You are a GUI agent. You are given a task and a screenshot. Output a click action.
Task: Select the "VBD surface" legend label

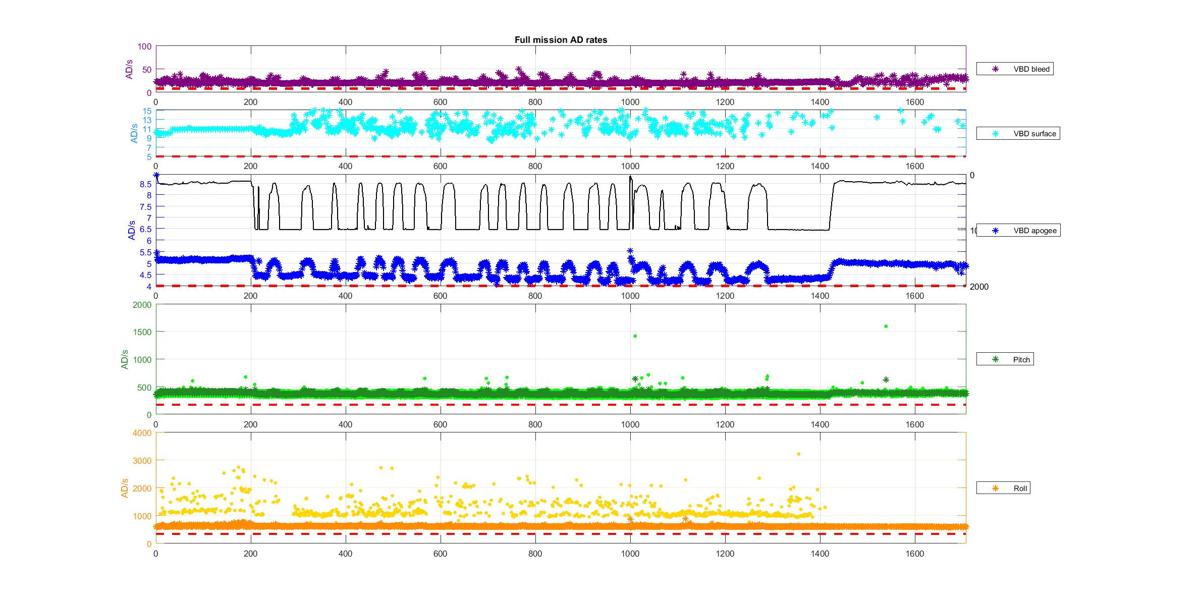pyautogui.click(x=1035, y=133)
